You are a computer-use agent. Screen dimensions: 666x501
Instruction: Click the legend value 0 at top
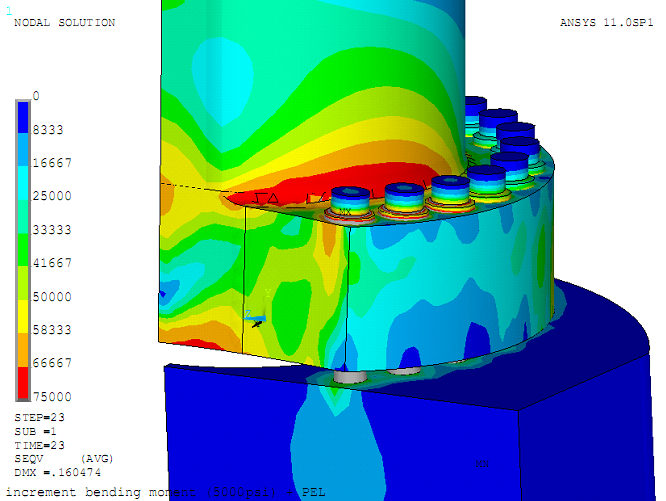(36, 96)
